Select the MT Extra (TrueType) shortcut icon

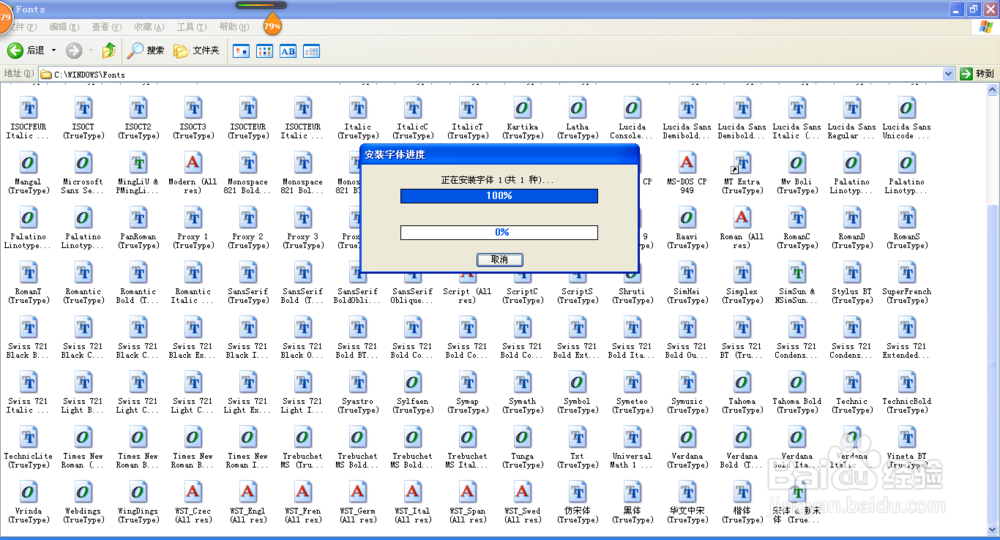coord(741,163)
